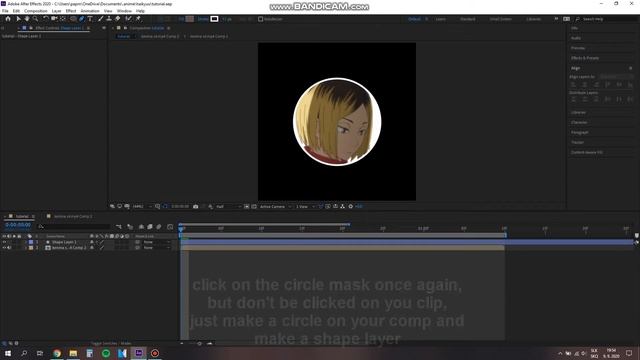The image size is (640, 360).
Task: Select the Selection arrow tool
Action: (x=18, y=19)
